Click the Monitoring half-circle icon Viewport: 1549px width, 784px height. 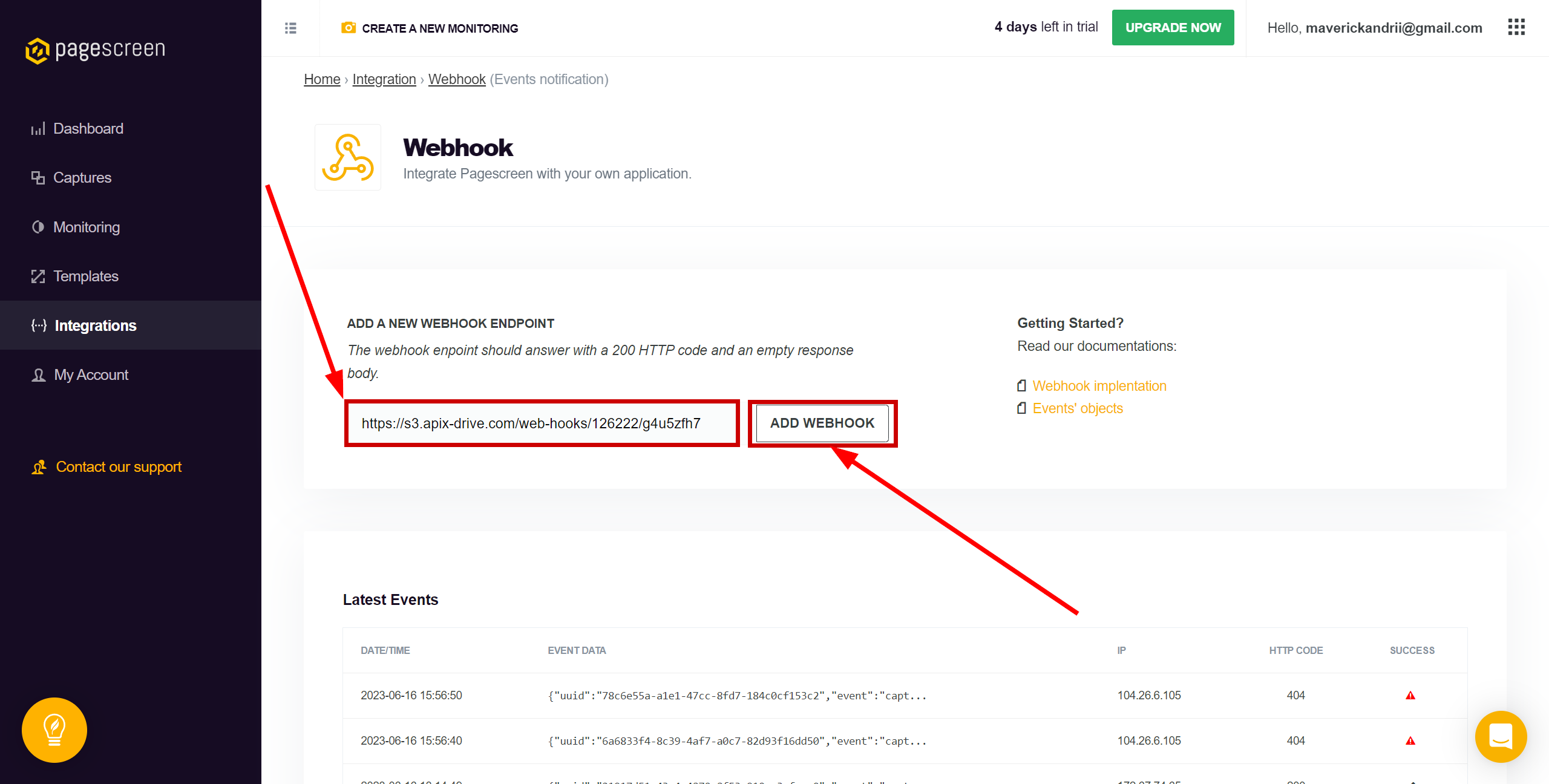pyautogui.click(x=38, y=227)
